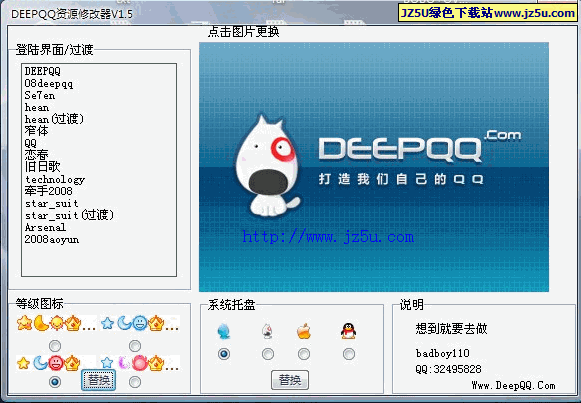
Task: Select DEEPQQ in the login interface list
Action: click(x=42, y=71)
